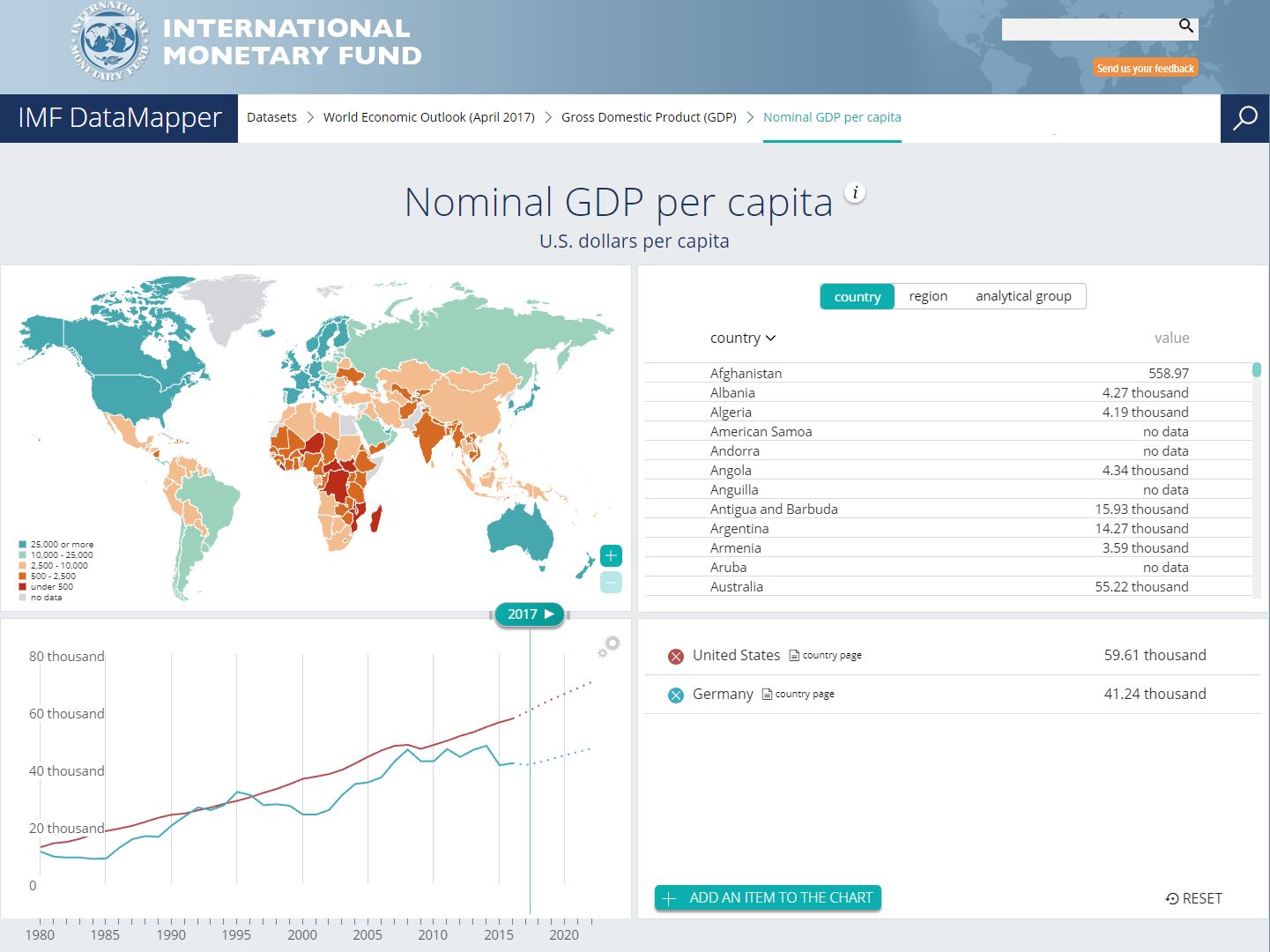Select Argentina row in country list
The width and height of the screenshot is (1270, 952).
pyautogui.click(x=948, y=528)
